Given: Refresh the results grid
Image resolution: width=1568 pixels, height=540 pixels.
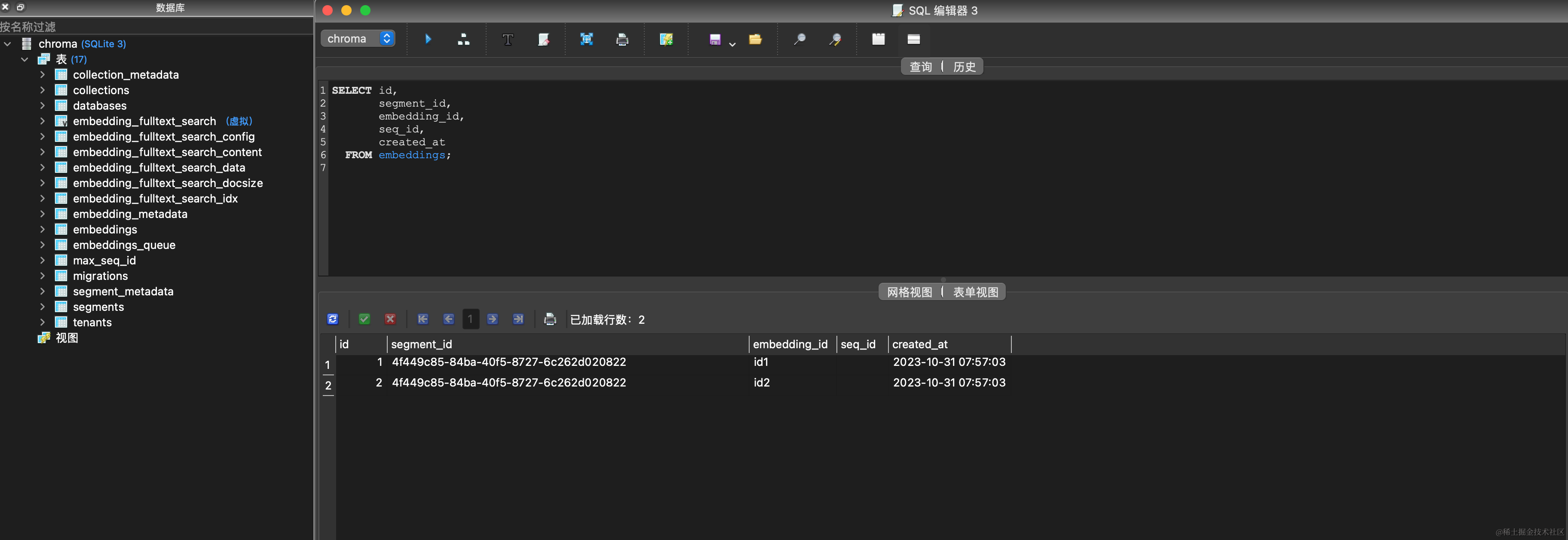Looking at the screenshot, I should point(332,319).
